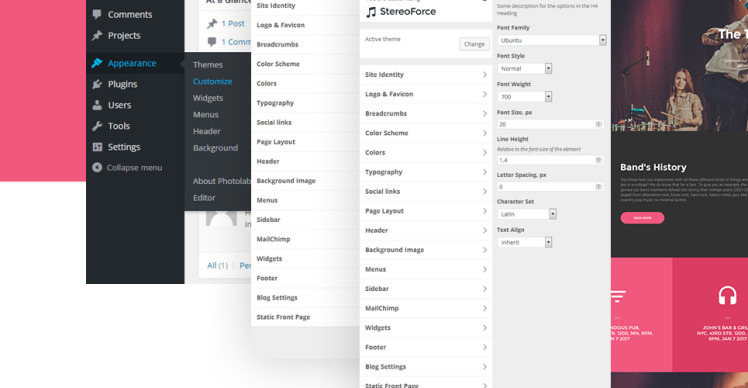Collapse the admin menu with arrow icon

pyautogui.click(x=97, y=168)
